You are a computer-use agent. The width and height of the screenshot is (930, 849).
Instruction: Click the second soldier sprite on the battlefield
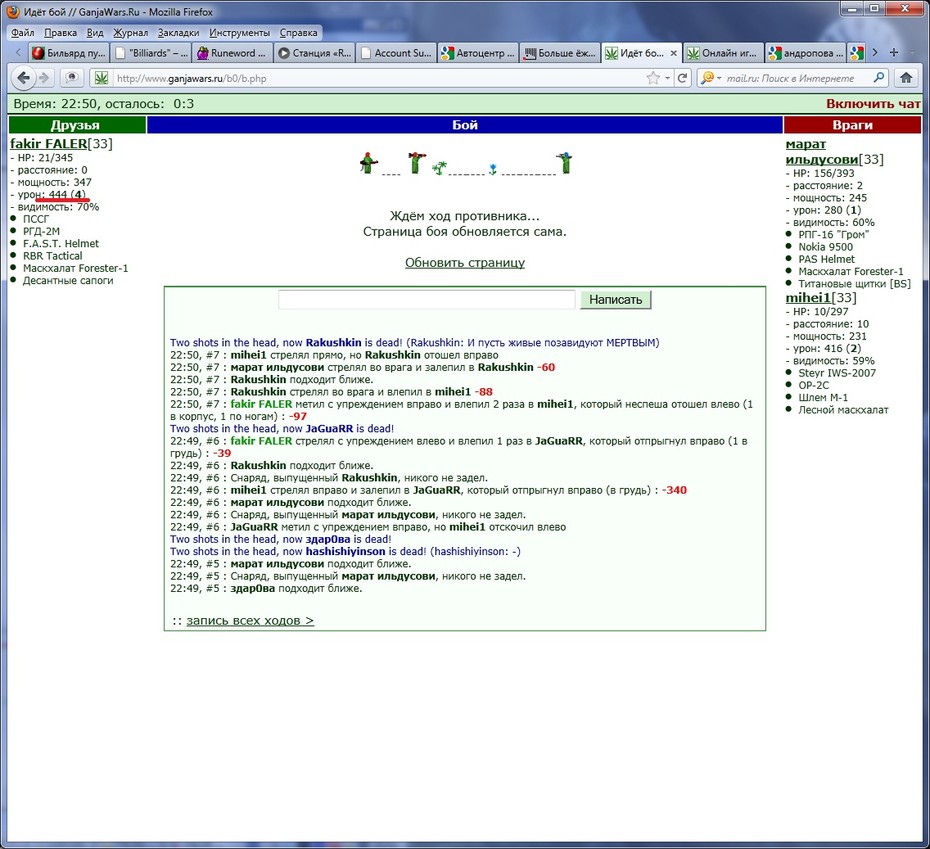(x=416, y=163)
